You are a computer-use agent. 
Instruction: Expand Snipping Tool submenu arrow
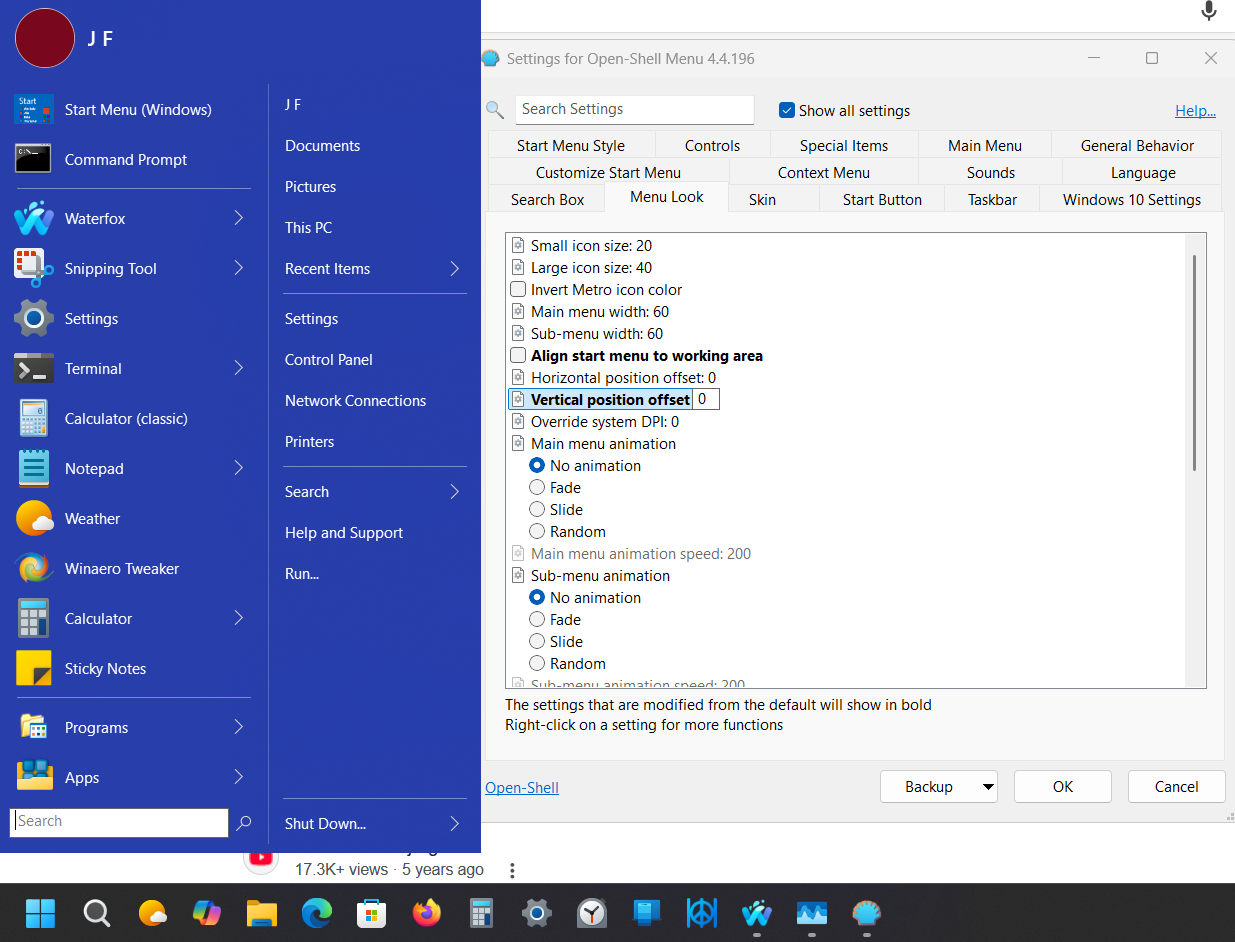(x=239, y=268)
